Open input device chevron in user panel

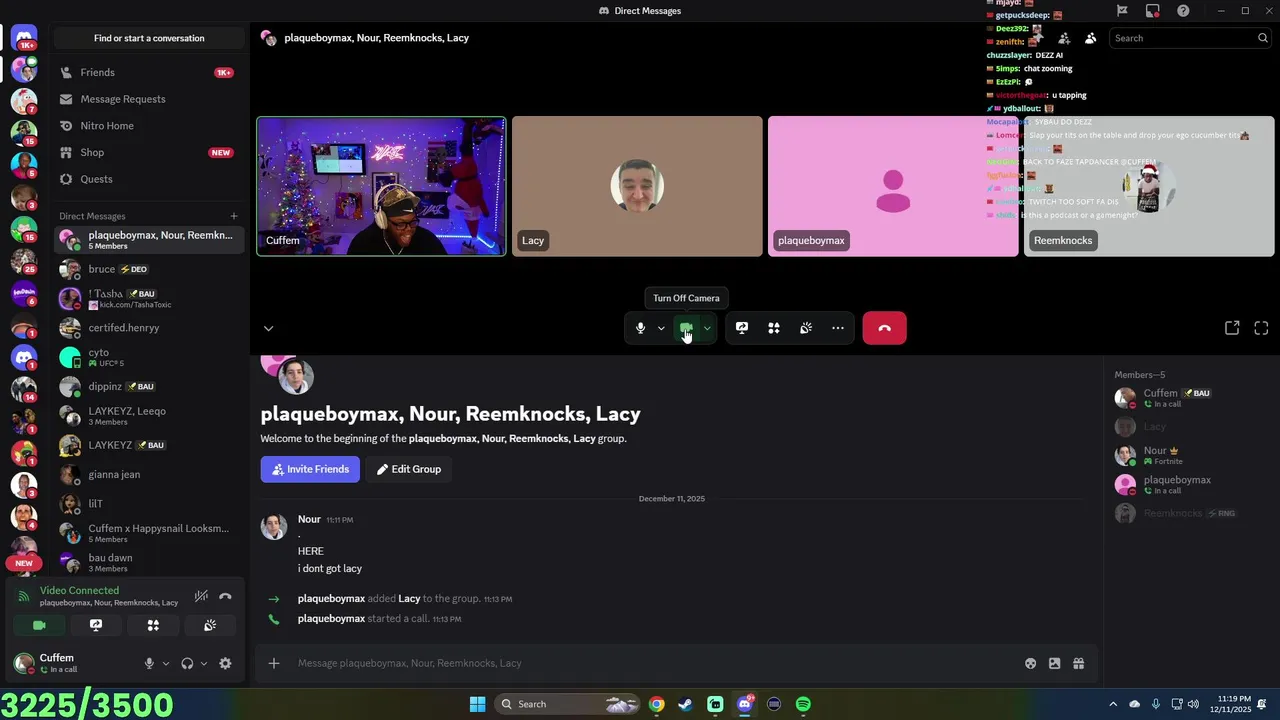point(166,663)
